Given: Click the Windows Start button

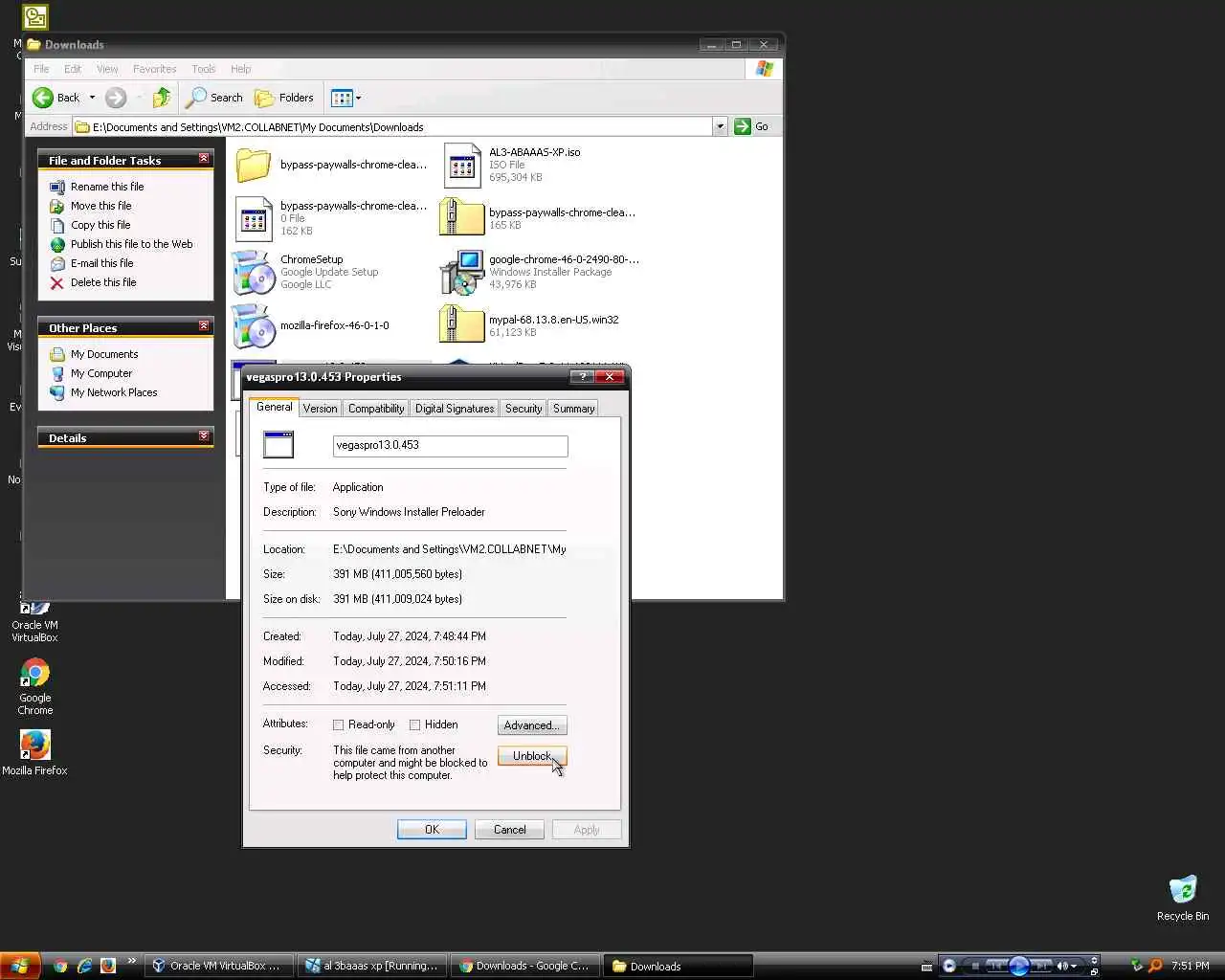Looking at the screenshot, I should [x=19, y=966].
